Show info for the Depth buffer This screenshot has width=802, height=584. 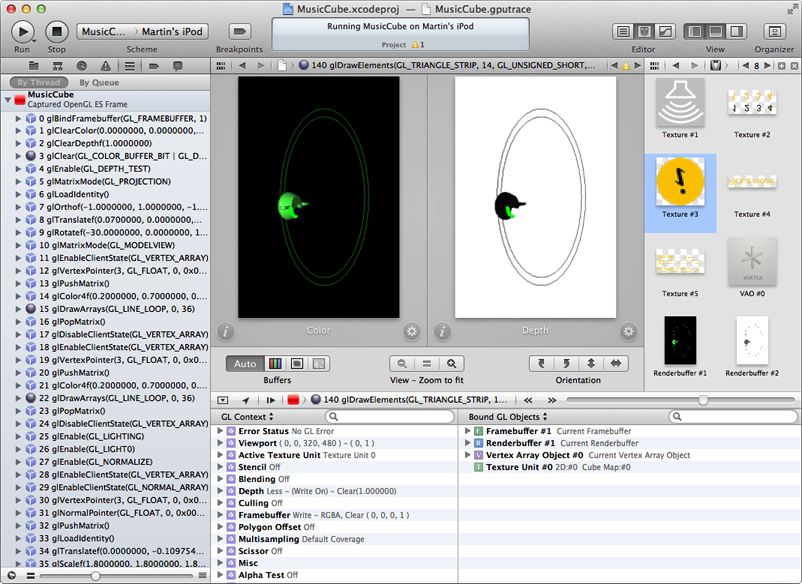click(442, 332)
